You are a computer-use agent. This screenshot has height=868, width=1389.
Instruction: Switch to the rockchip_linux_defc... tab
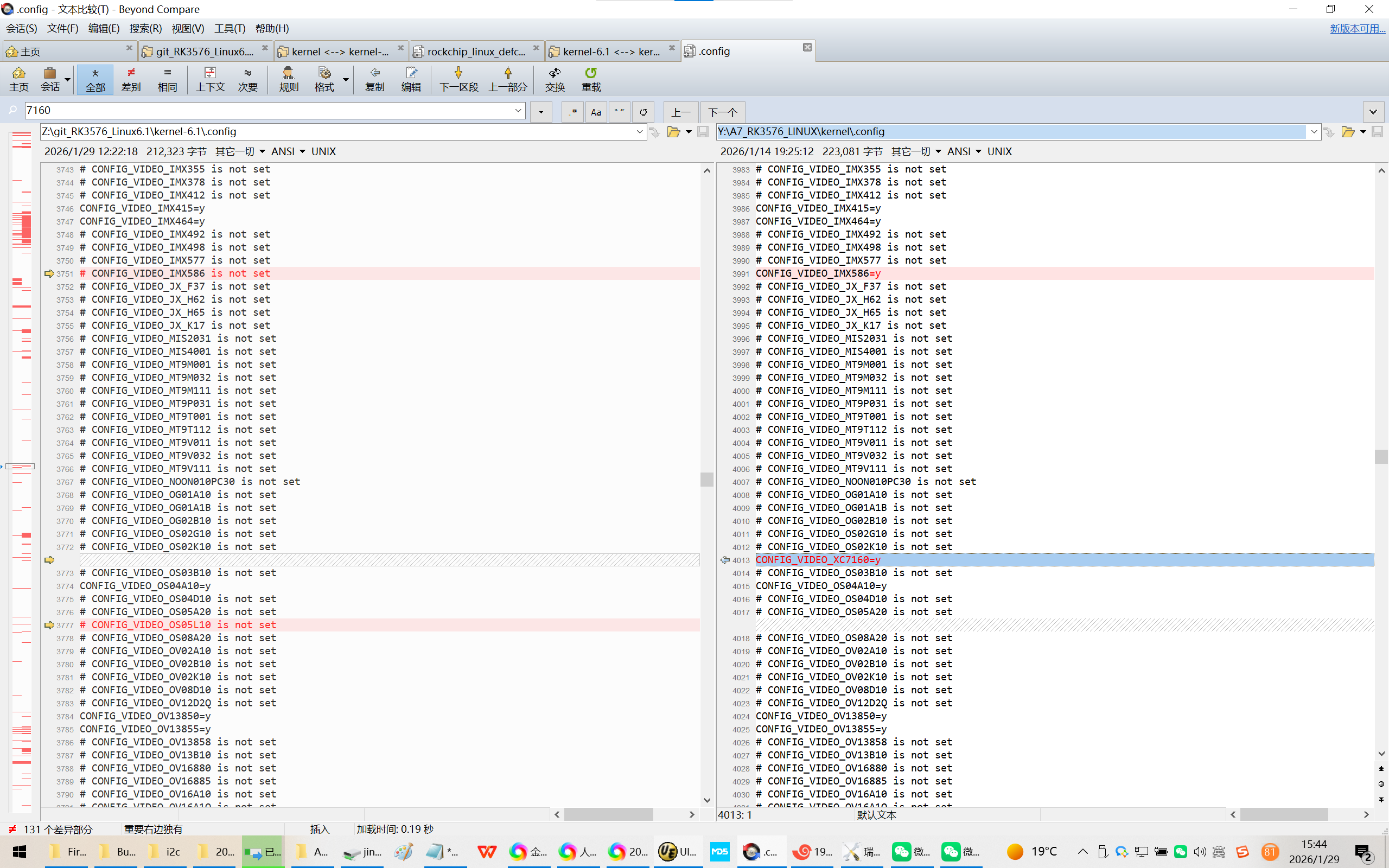475,52
